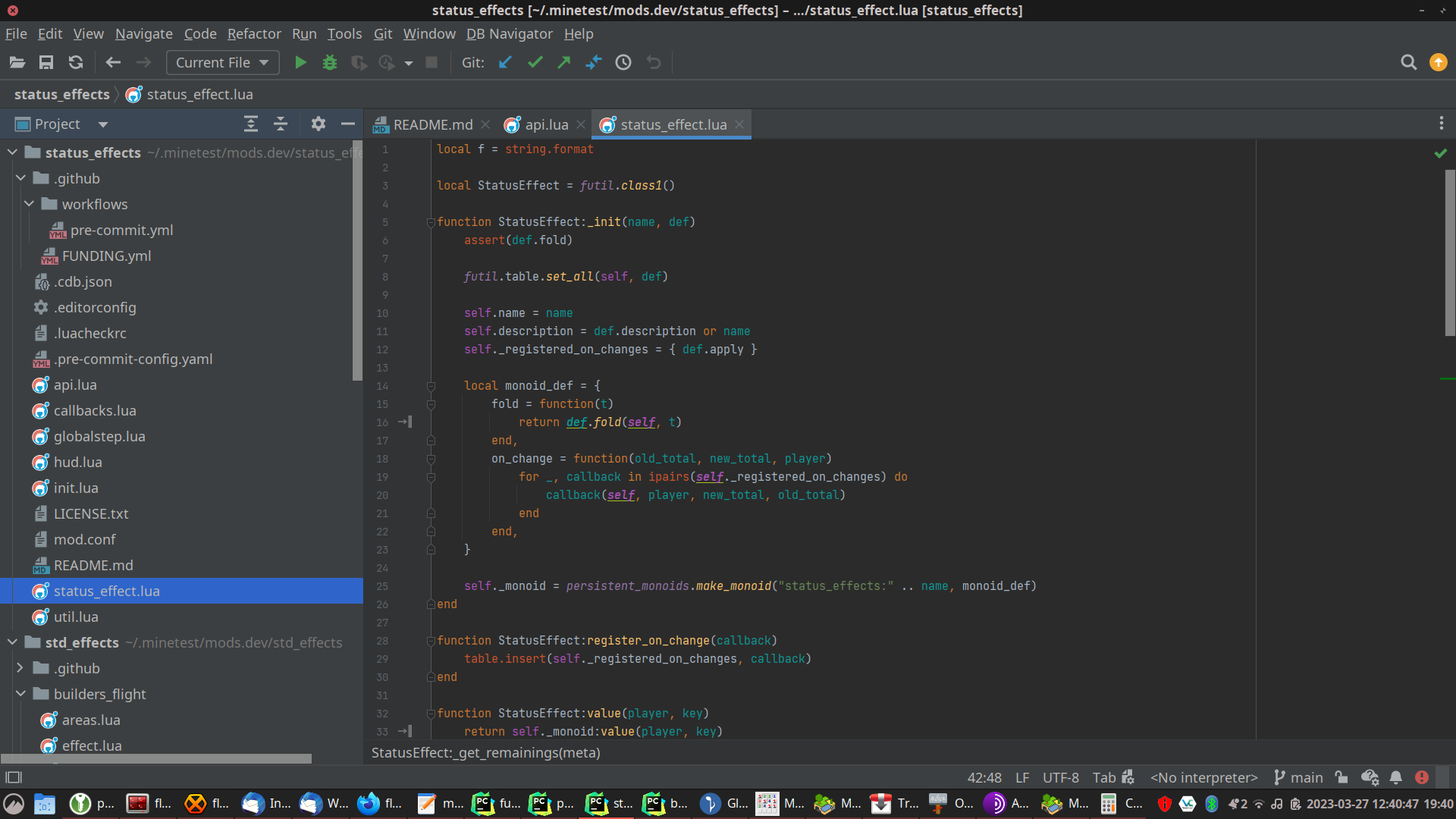Open Git history clock icon

pyautogui.click(x=623, y=63)
